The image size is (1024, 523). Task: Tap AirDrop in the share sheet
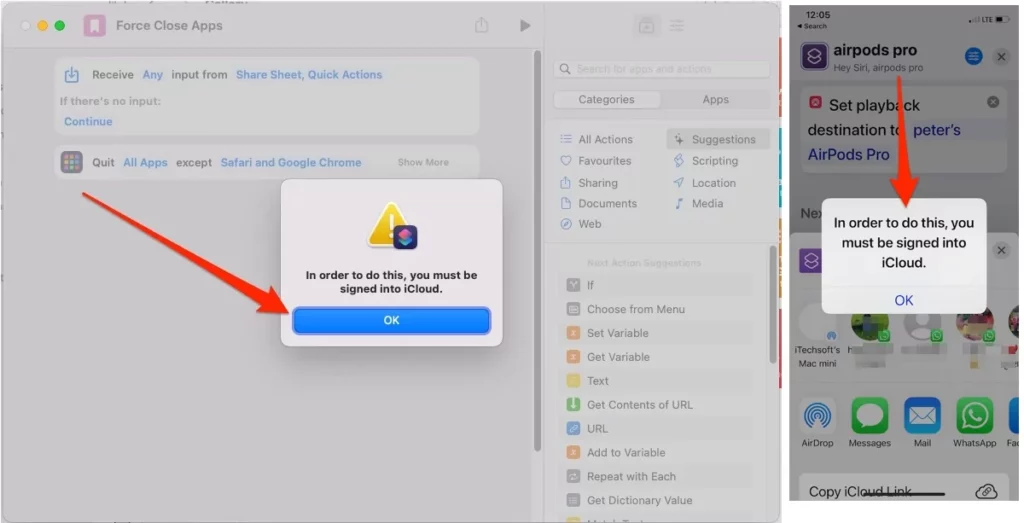(x=818, y=422)
